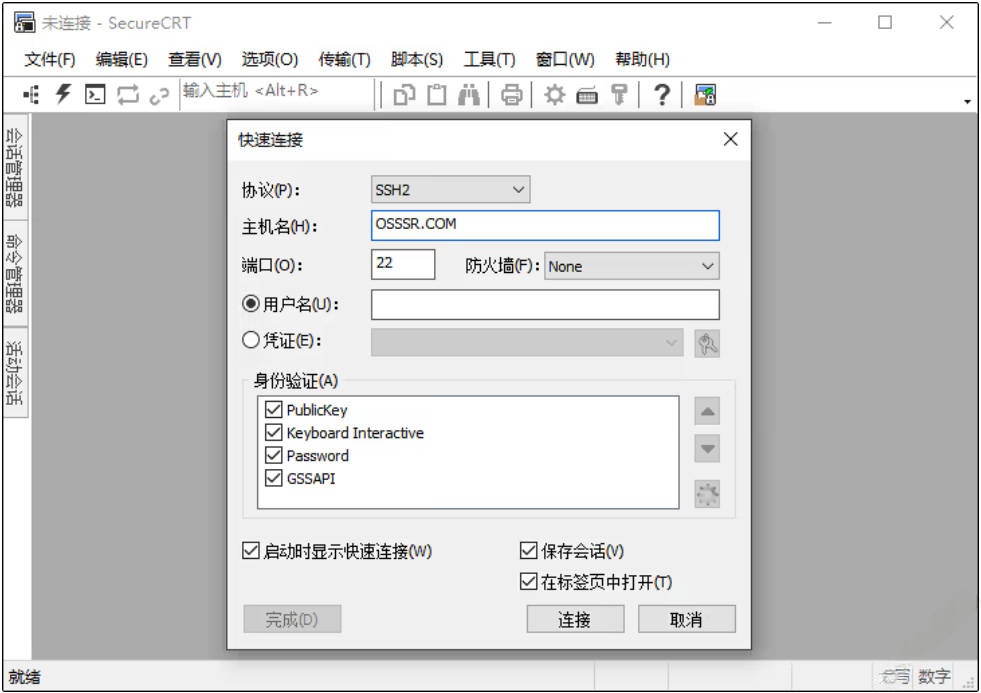
Task: Uncheck Keyboard Interactive authentication
Action: [273, 432]
